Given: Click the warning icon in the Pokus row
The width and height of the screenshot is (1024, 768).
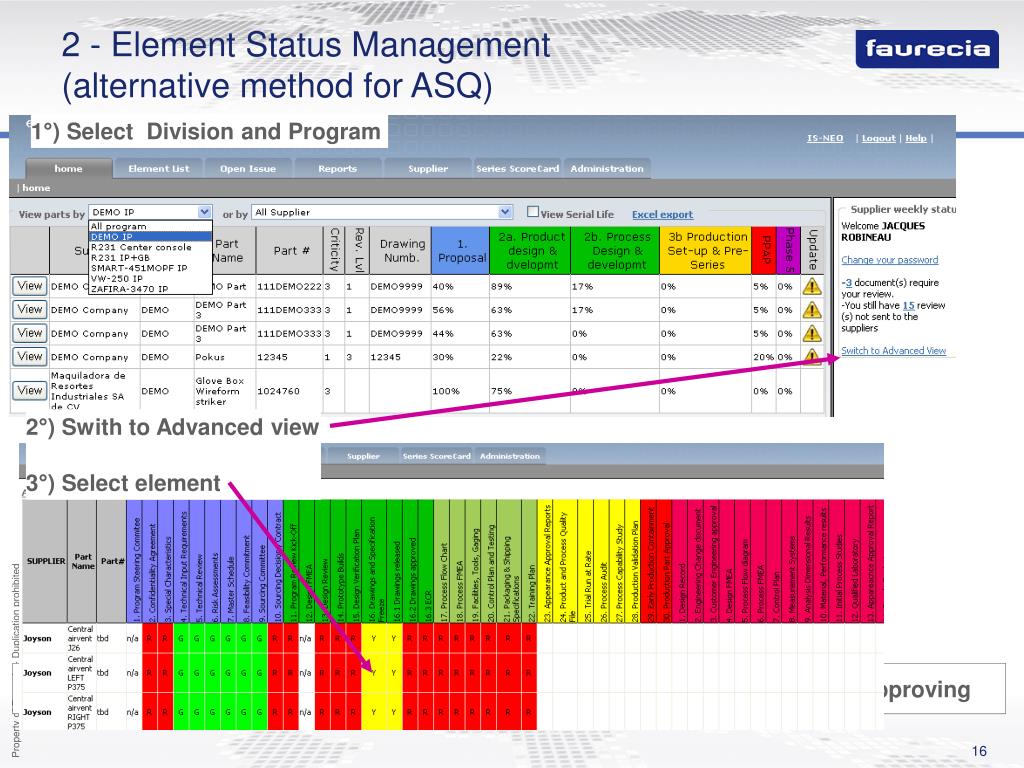Looking at the screenshot, I should click(812, 356).
